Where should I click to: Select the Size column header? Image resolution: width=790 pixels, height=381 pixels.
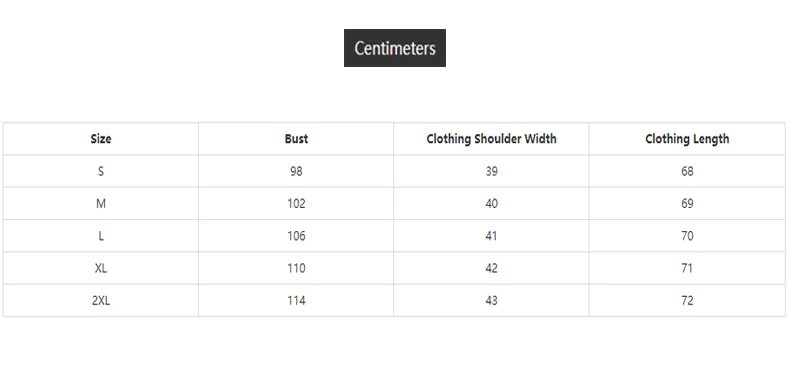[x=101, y=139]
